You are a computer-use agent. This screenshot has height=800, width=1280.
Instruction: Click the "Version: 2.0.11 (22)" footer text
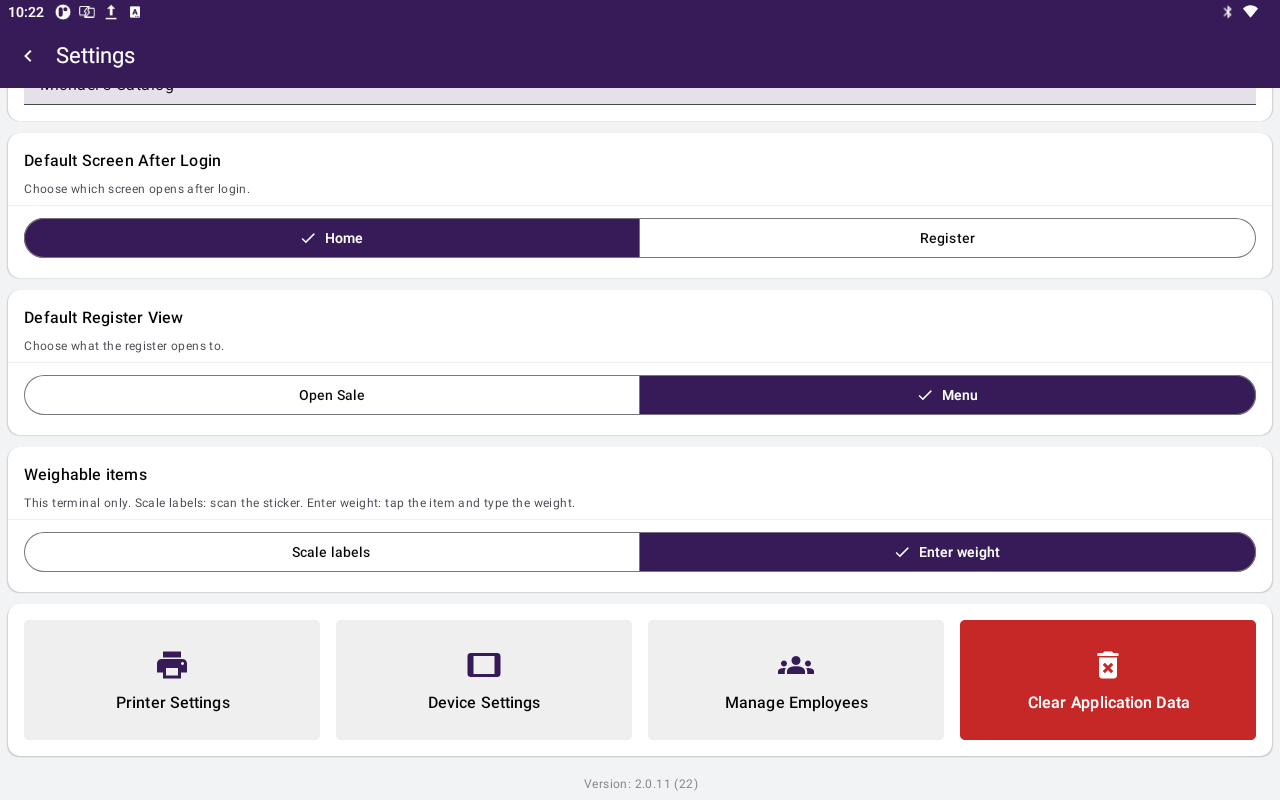[x=641, y=784]
